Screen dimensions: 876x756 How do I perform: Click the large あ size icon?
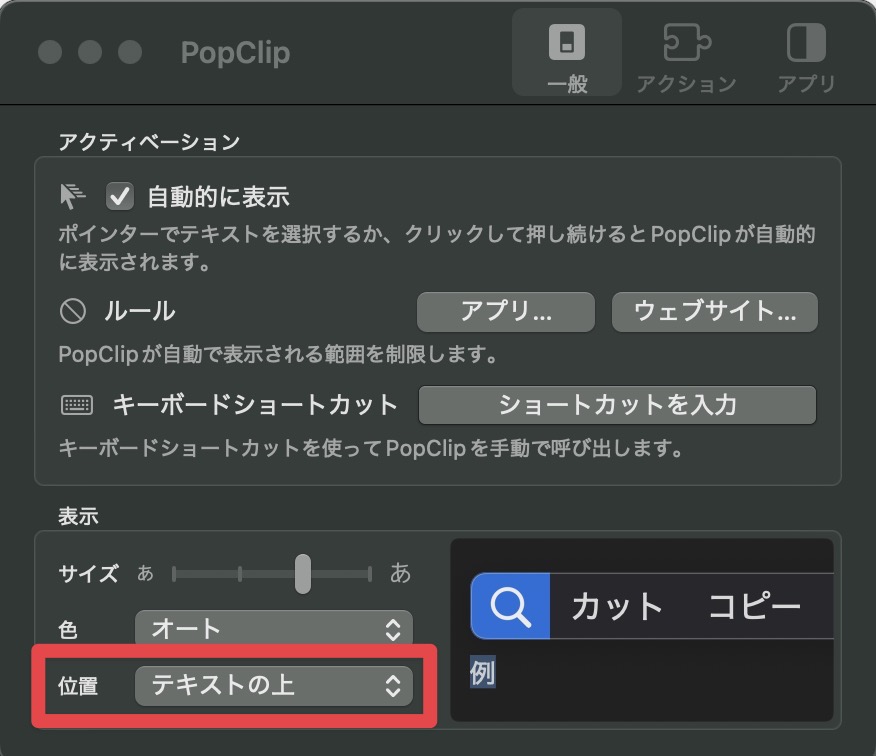[400, 573]
